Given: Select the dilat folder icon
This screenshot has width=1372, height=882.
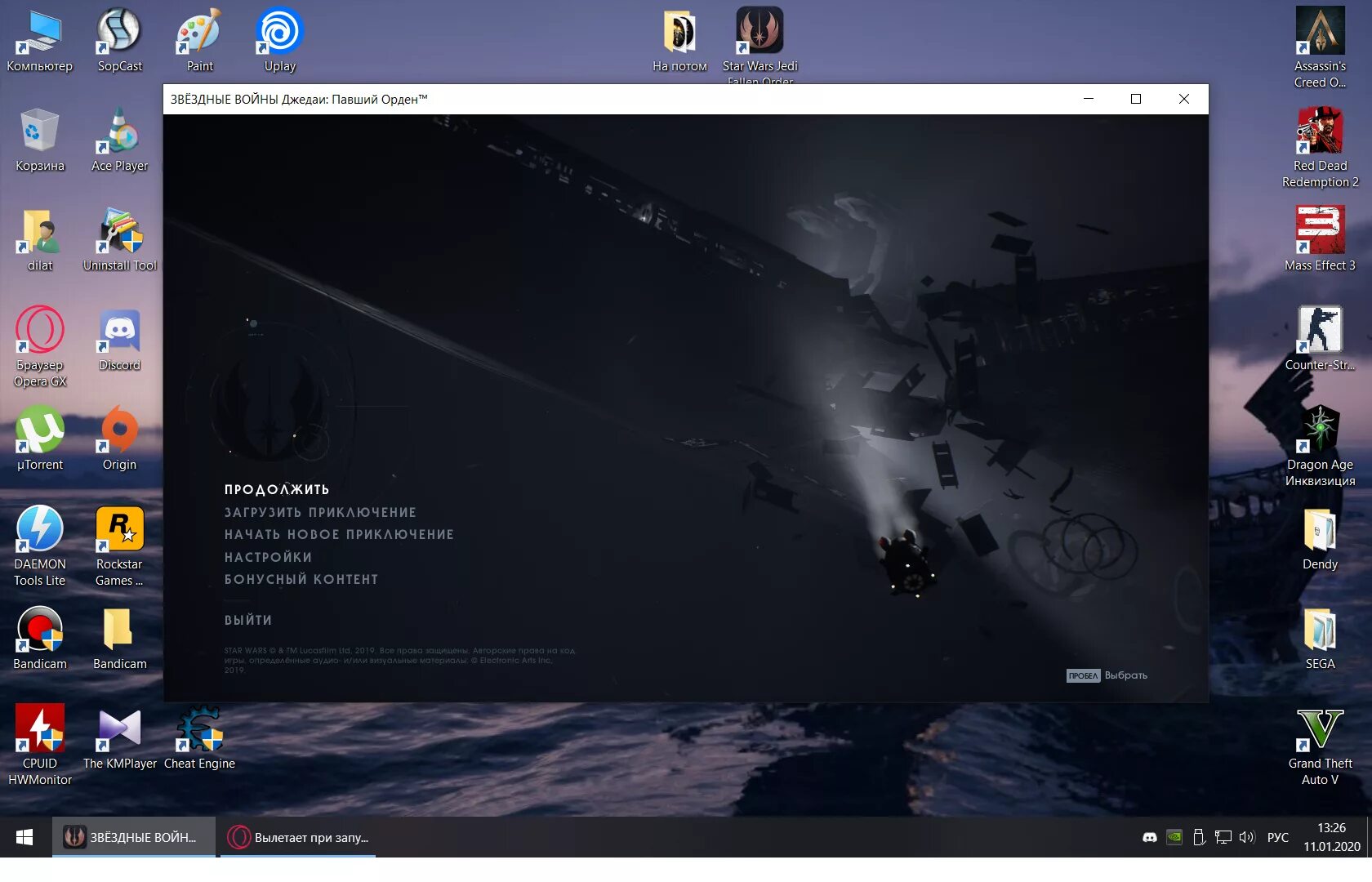Looking at the screenshot, I should 39,240.
